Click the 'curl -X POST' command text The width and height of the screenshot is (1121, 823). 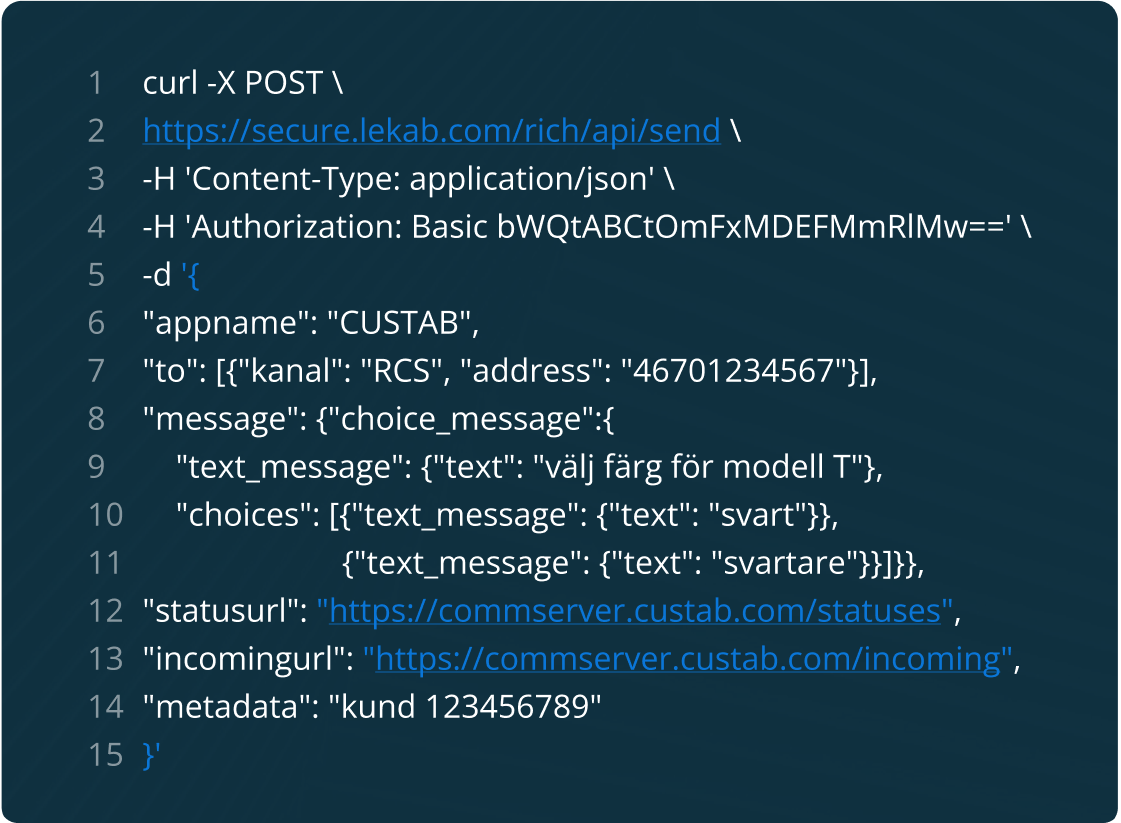[235, 83]
